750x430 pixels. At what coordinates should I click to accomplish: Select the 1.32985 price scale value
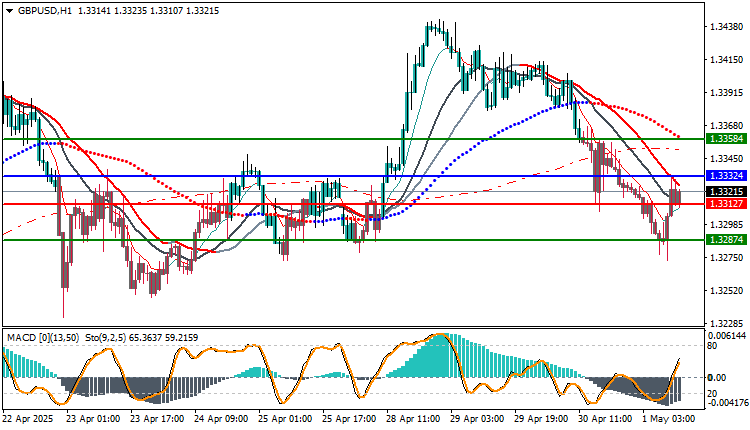coord(727,225)
